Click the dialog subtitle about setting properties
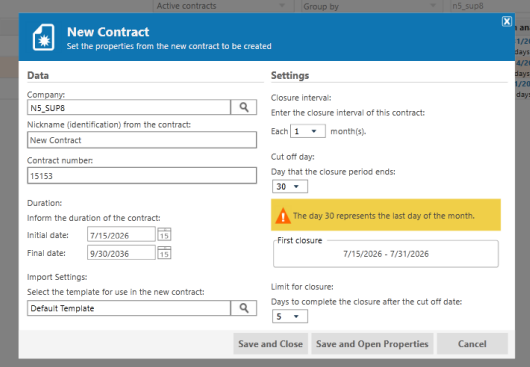530x367 pixels. click(169, 46)
